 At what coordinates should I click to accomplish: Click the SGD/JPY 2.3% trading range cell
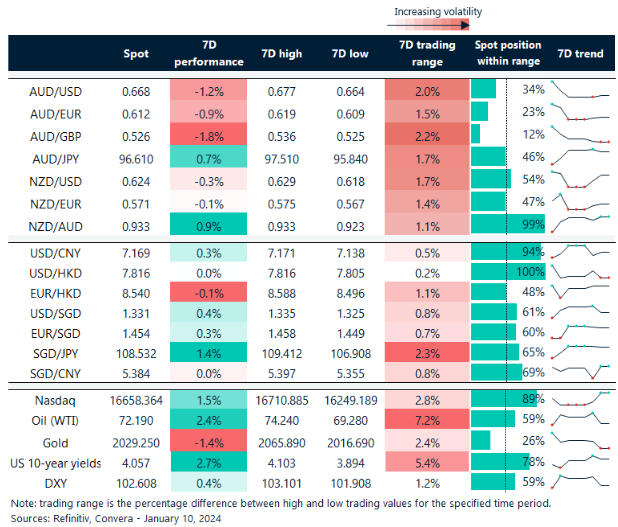point(428,352)
